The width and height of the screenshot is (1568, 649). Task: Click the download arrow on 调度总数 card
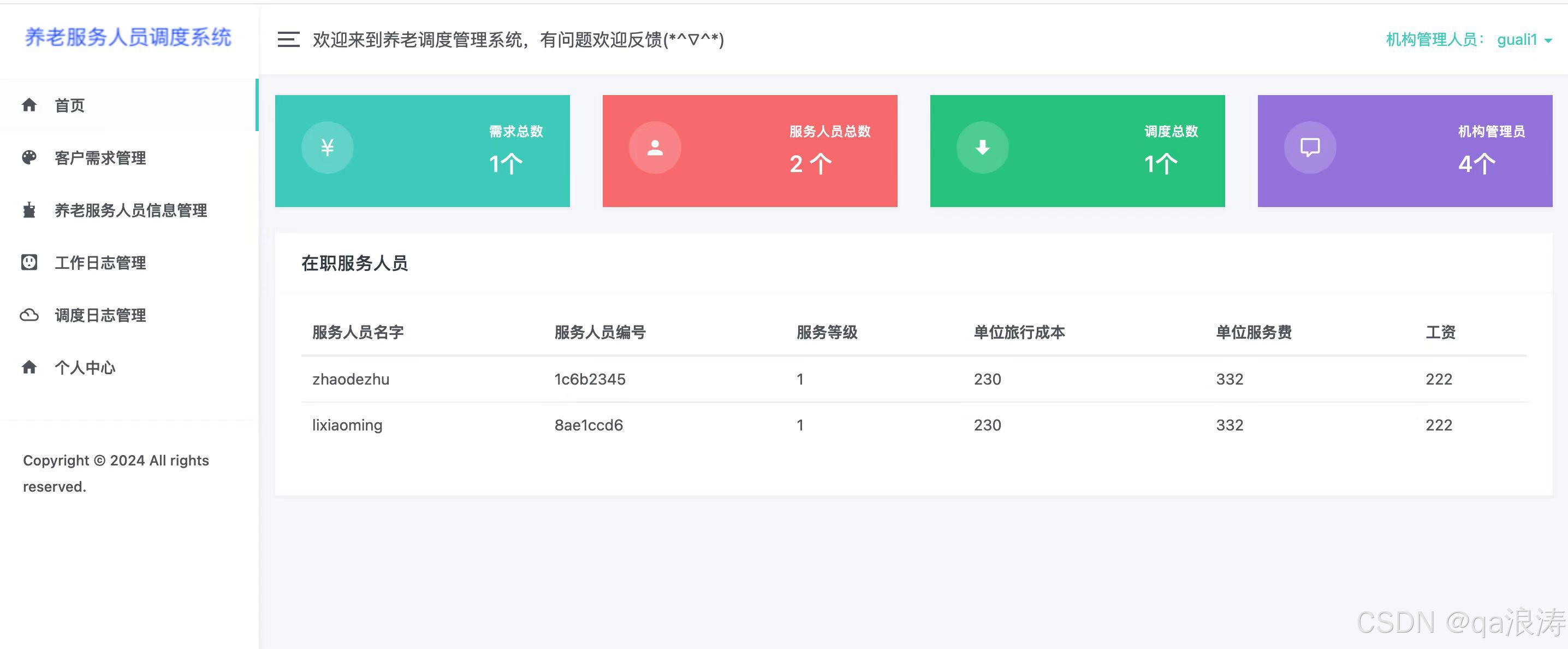[x=982, y=147]
